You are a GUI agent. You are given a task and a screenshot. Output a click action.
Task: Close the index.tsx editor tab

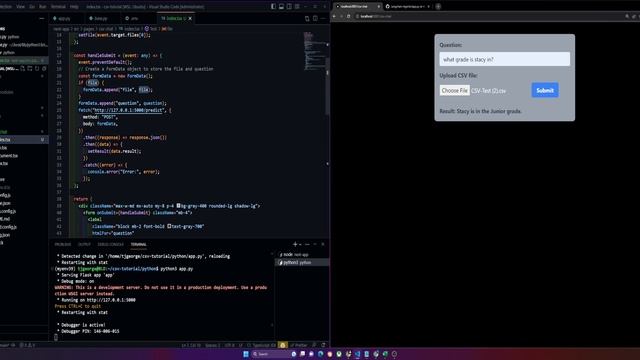pyautogui.click(x=190, y=18)
